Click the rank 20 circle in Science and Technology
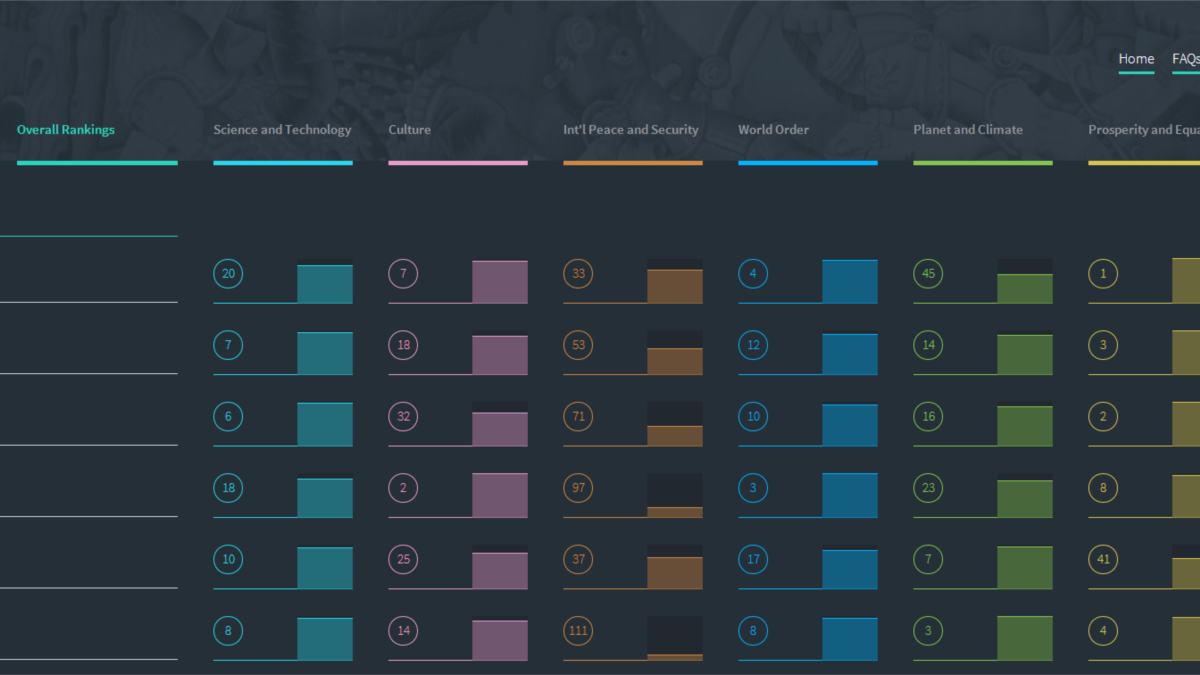The width and height of the screenshot is (1200, 675). [x=228, y=274]
